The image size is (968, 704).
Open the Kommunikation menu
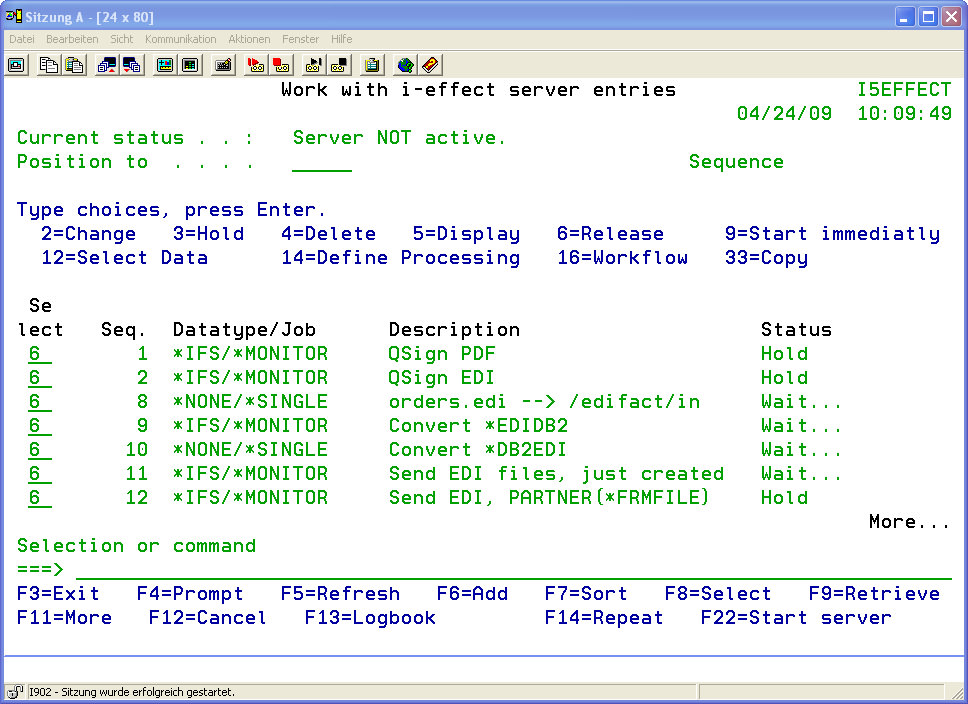pos(180,39)
